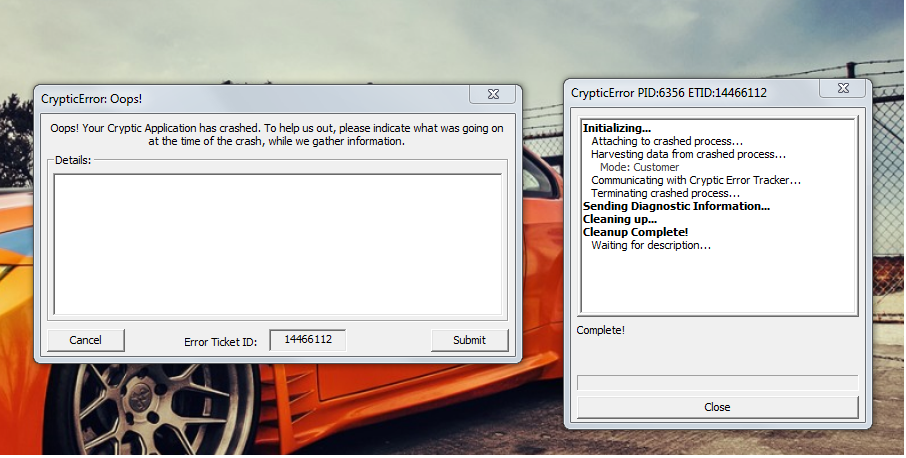
Task: Click the 'Details:' group label
Action: [73, 161]
